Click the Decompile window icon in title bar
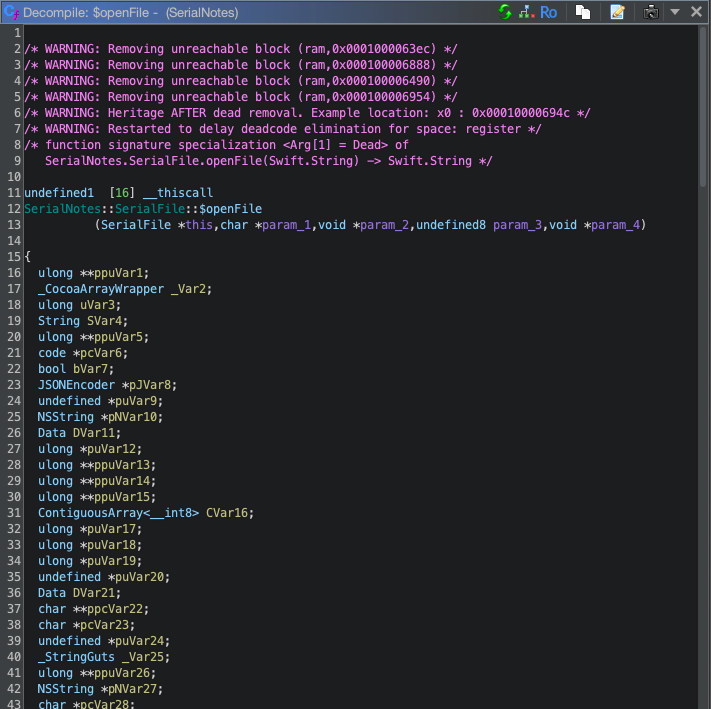The image size is (711, 709). click(11, 12)
